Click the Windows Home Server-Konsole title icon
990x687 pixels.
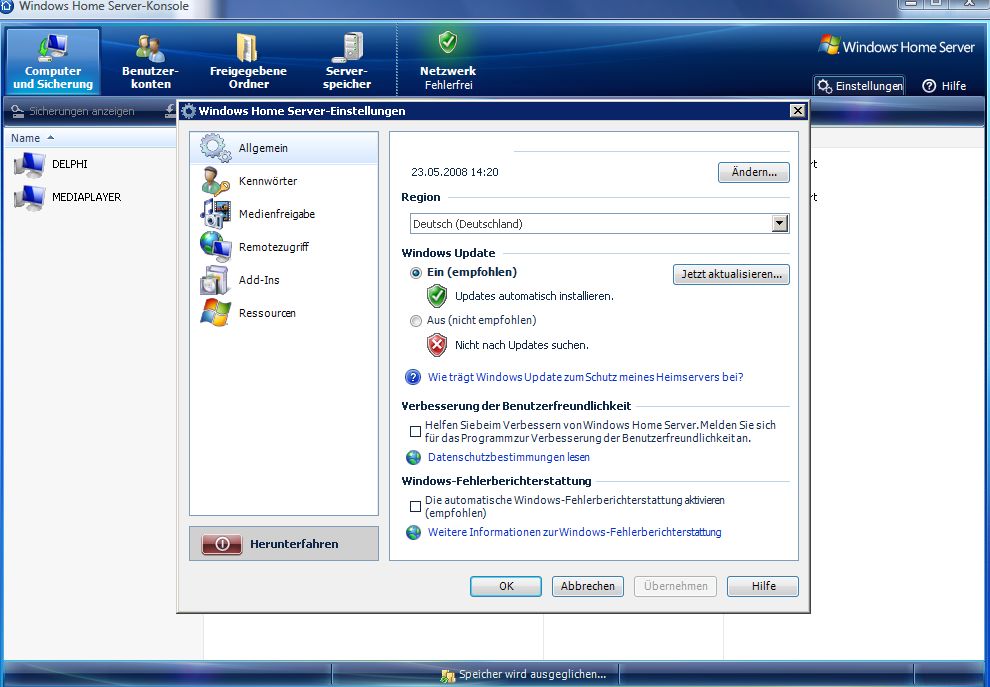(x=6, y=6)
